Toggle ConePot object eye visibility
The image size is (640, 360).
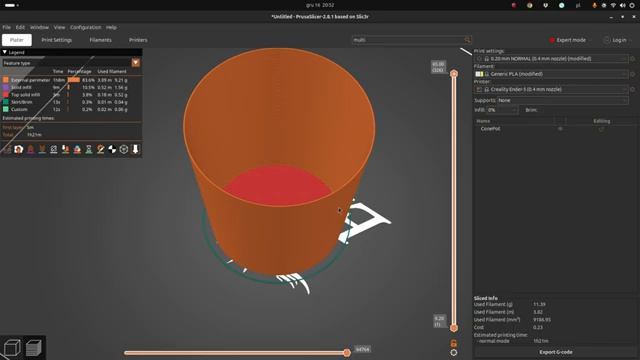[x=560, y=129]
